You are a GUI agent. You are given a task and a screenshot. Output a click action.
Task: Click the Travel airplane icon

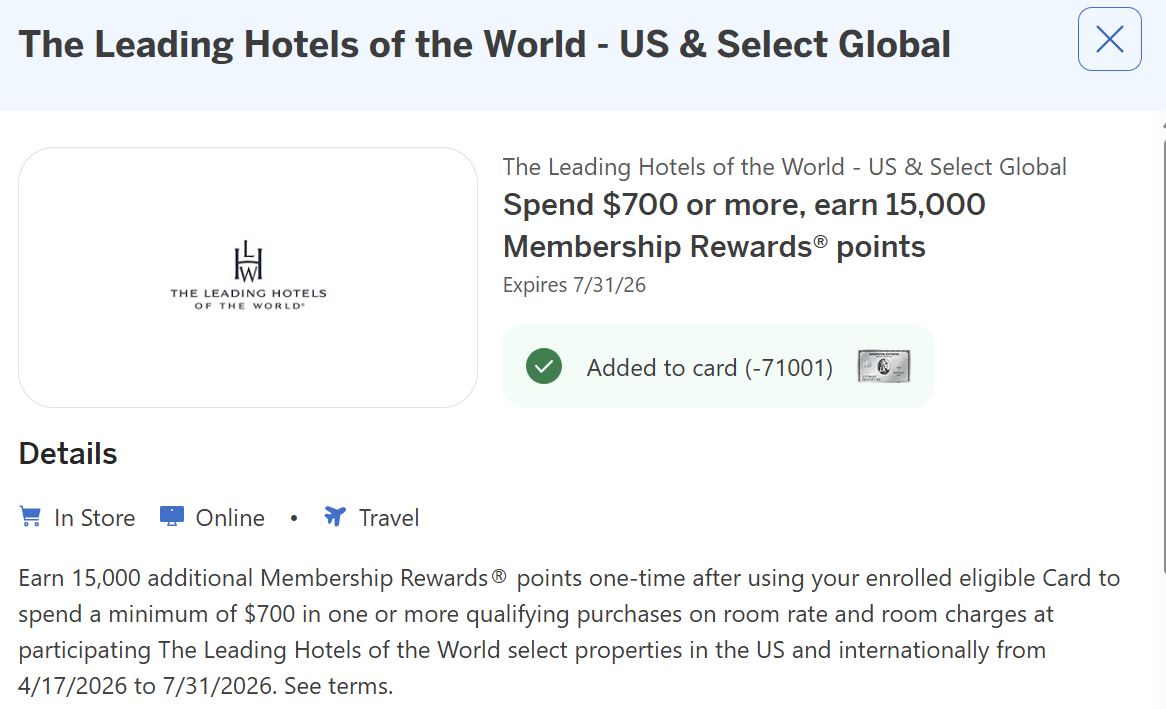tap(334, 517)
